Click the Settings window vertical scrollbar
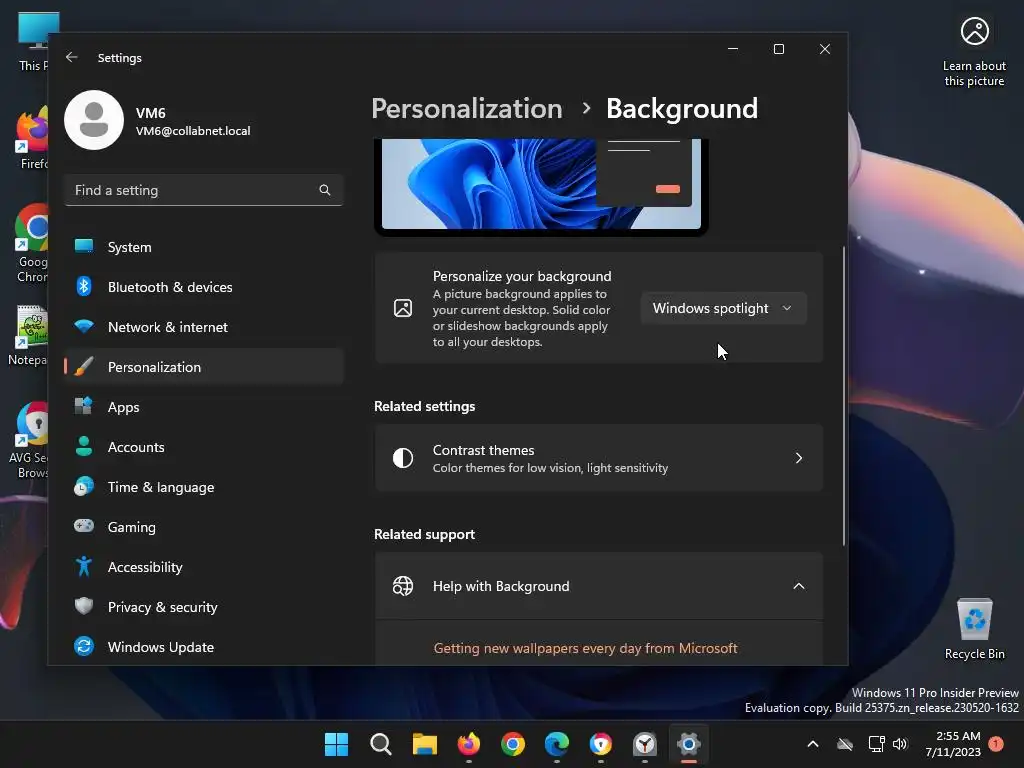The height and width of the screenshot is (768, 1024). pos(844,396)
